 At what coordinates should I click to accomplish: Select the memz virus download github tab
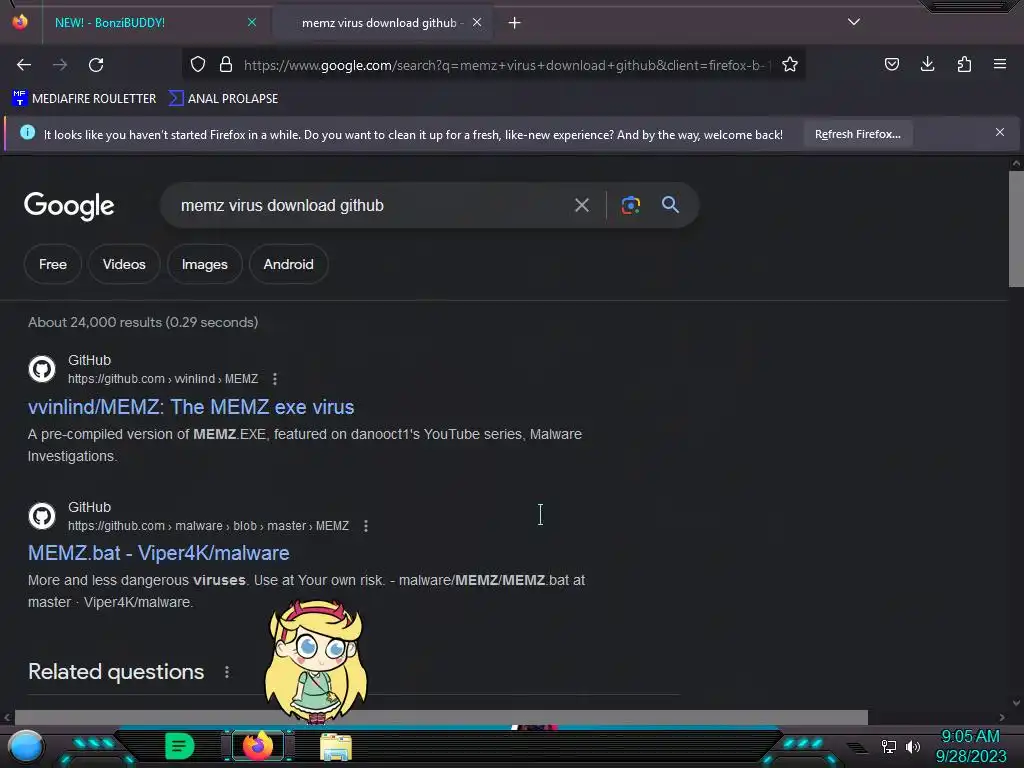(382, 23)
